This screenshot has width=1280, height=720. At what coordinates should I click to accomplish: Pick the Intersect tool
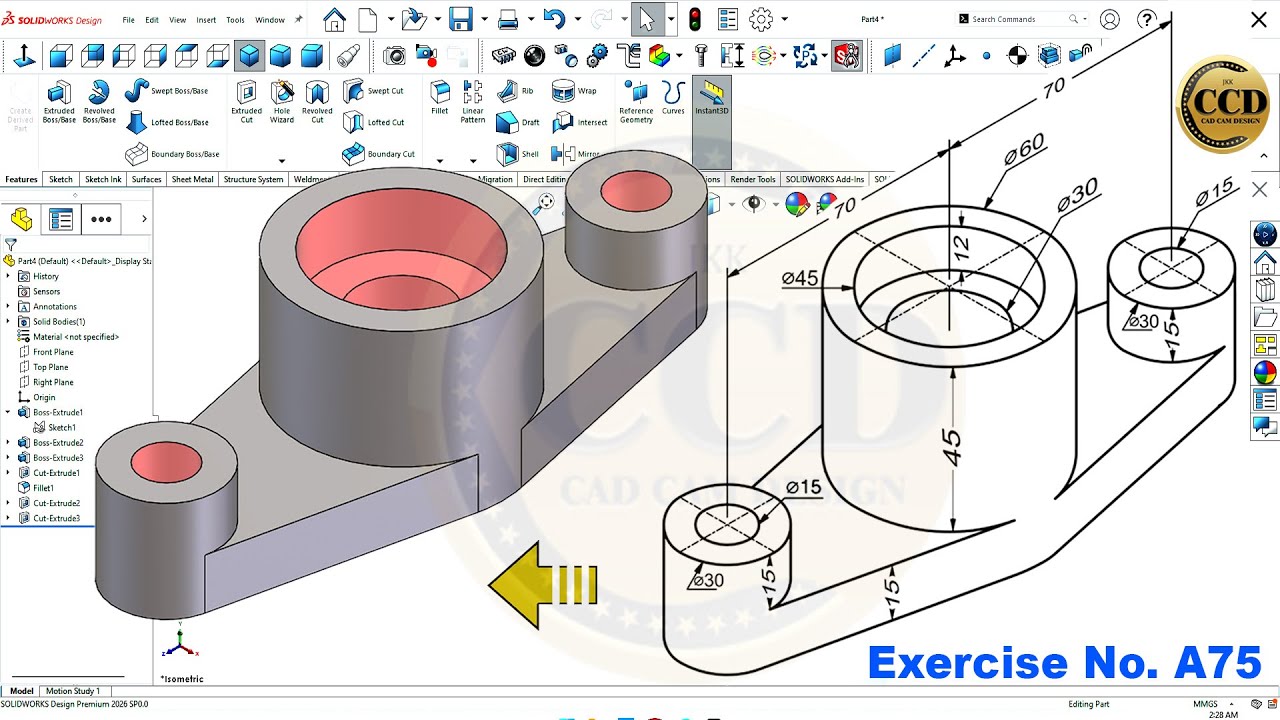(579, 122)
